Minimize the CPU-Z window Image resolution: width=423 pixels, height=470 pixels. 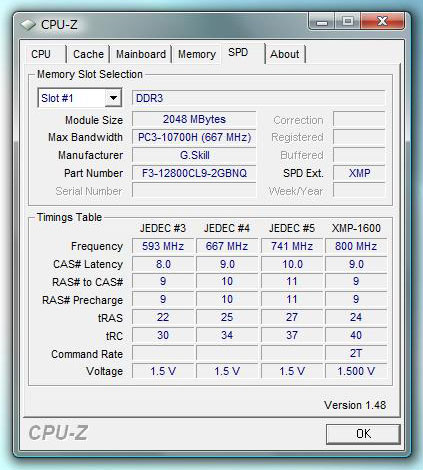click(x=322, y=22)
